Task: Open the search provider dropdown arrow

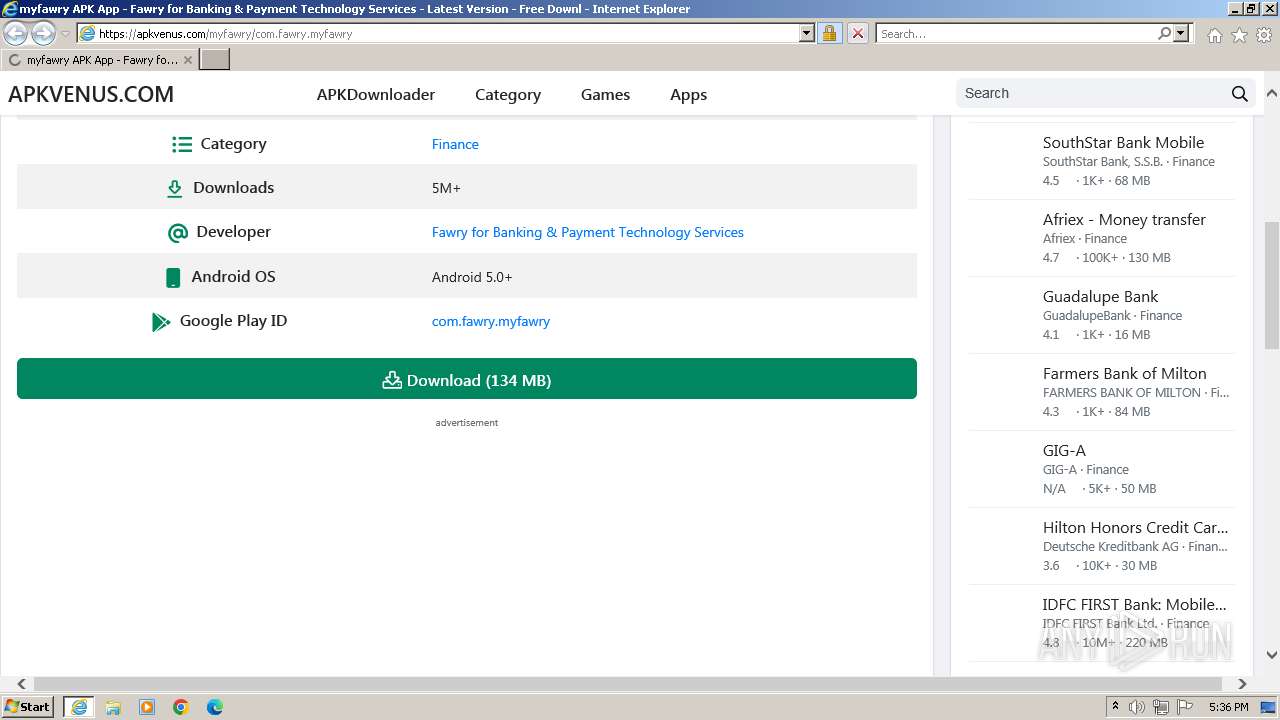Action: pos(1181,33)
